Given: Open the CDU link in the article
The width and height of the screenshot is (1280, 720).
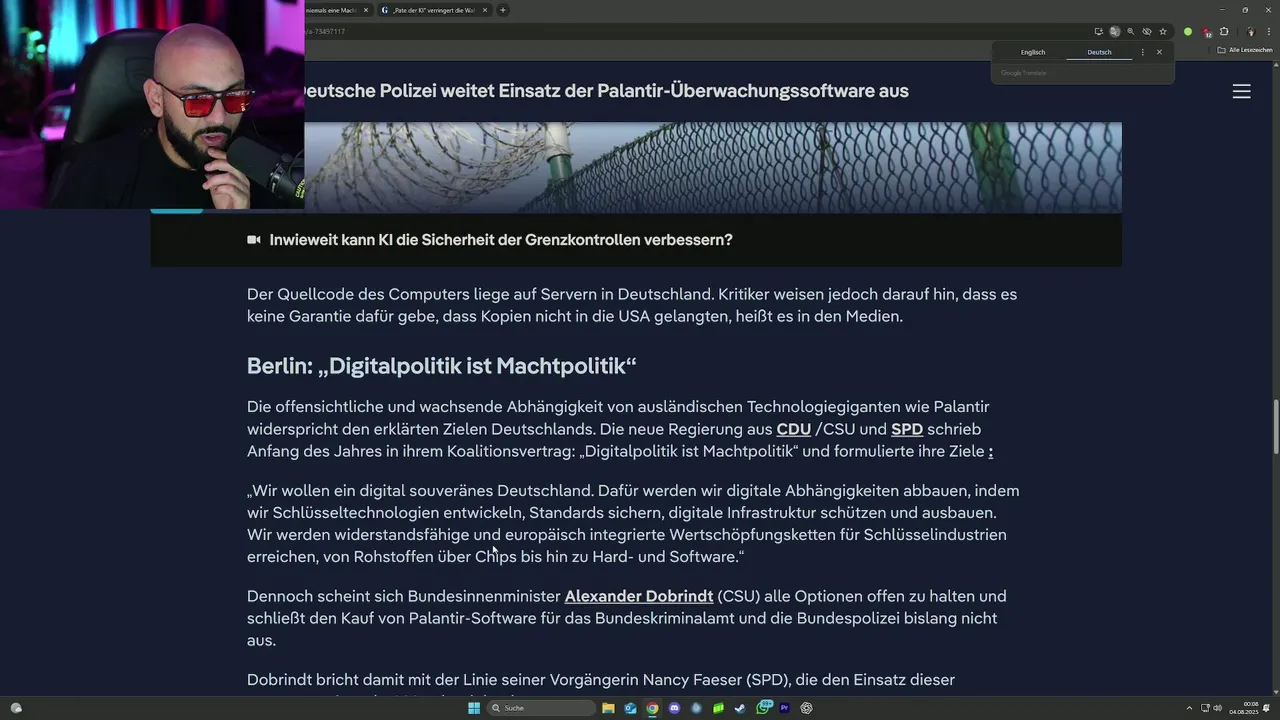Looking at the screenshot, I should click(794, 429).
